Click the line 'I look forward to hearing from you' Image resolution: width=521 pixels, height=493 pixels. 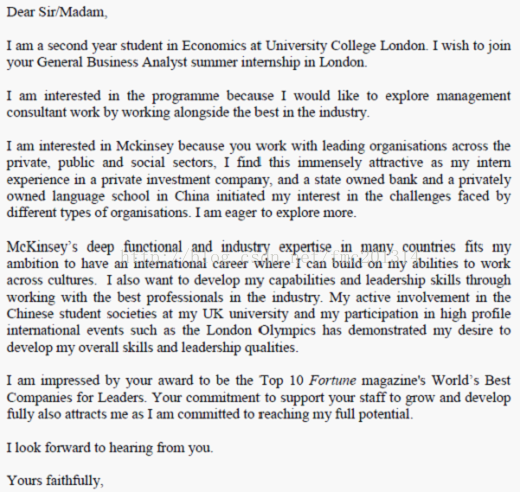tap(110, 448)
